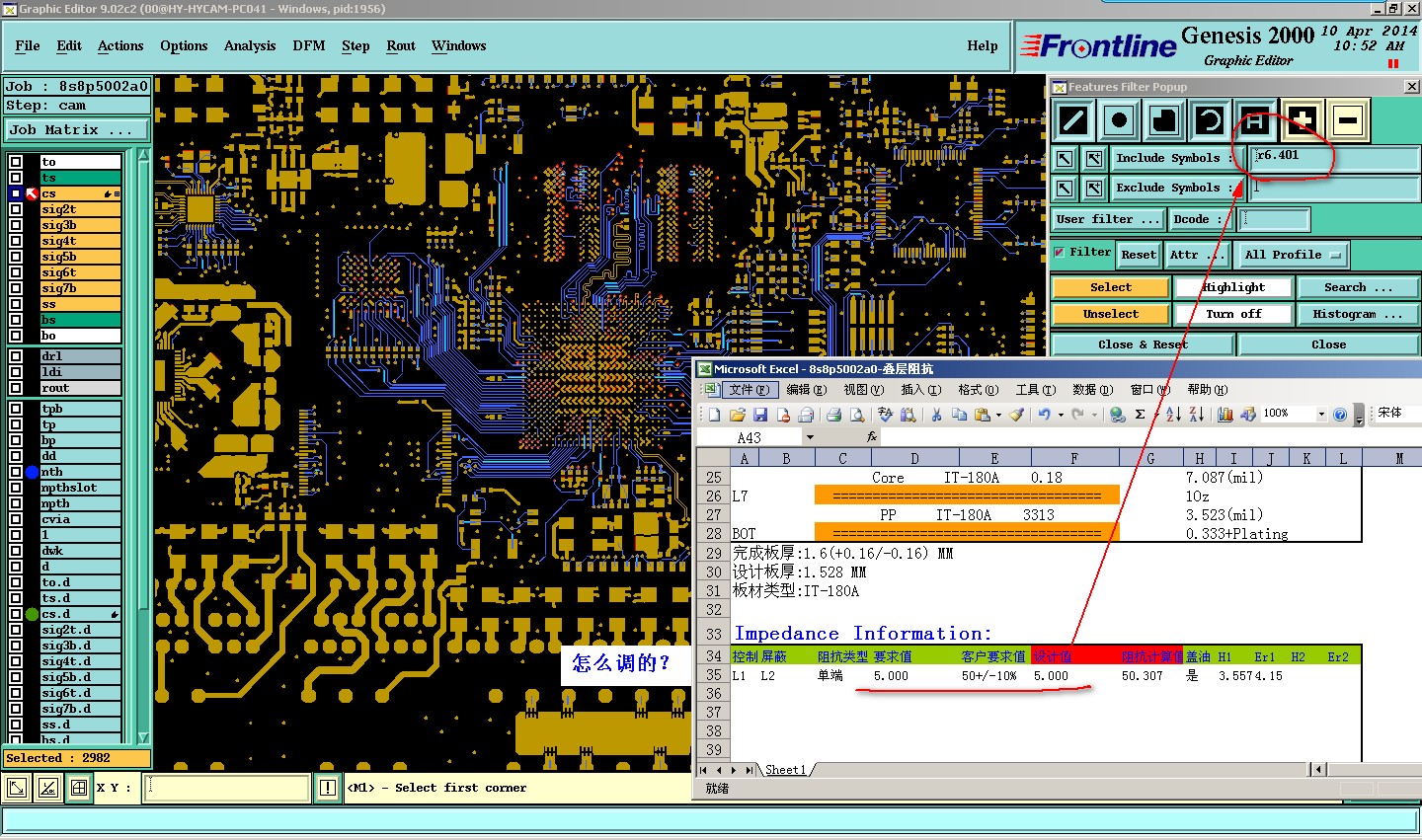The height and width of the screenshot is (840, 1422).
Task: Click the Include Symbols field r6.401
Action: pos(1334,157)
